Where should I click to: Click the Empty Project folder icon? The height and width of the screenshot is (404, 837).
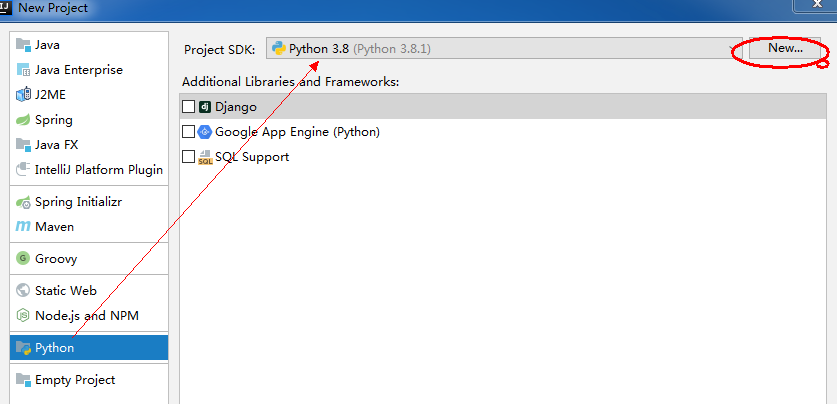point(23,379)
